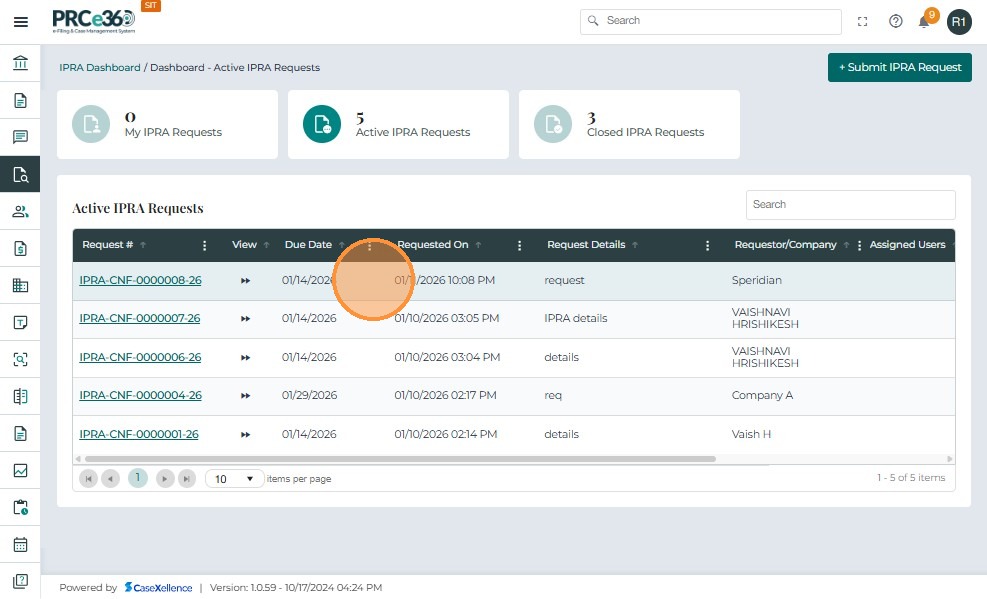Click the Submit IPRA Request button
This screenshot has height=599, width=987.
click(x=899, y=67)
